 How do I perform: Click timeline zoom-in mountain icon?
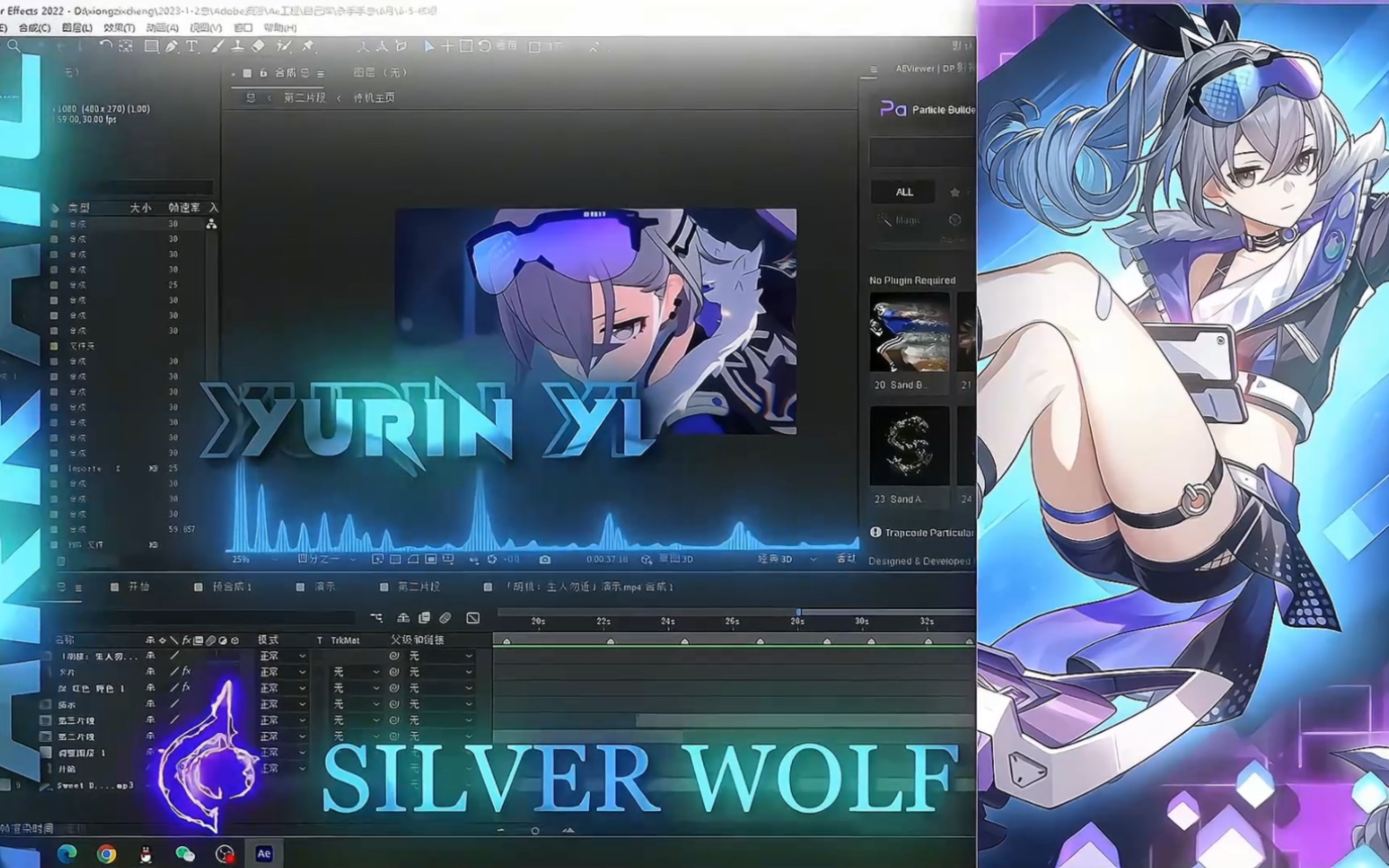click(x=568, y=829)
